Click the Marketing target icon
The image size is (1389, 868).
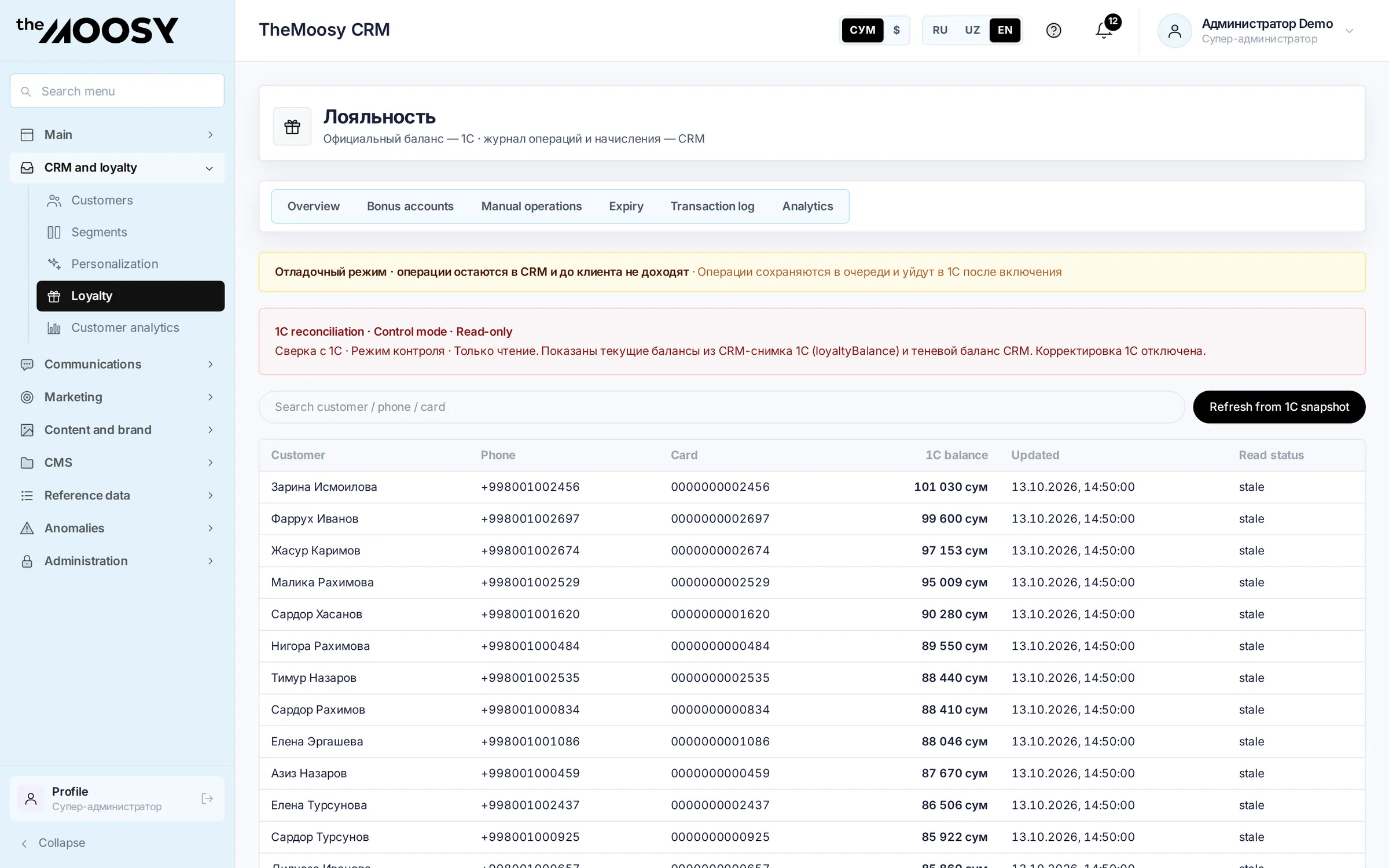coord(27,397)
